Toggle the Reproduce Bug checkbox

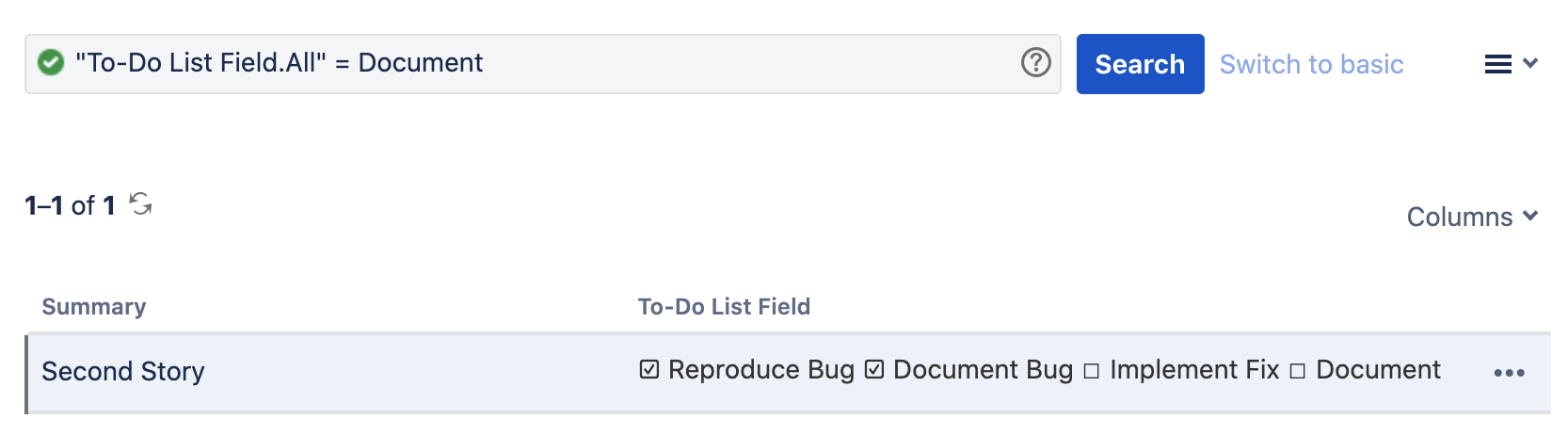[x=649, y=370]
